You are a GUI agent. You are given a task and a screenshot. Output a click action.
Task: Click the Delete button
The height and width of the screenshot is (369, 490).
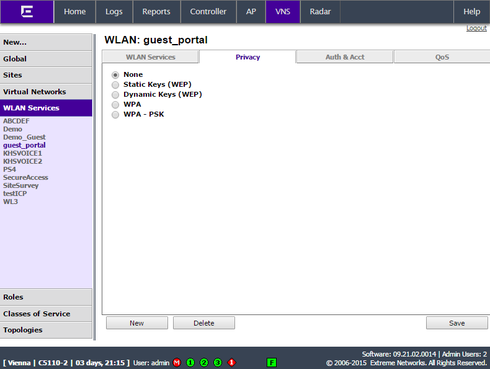tap(204, 323)
